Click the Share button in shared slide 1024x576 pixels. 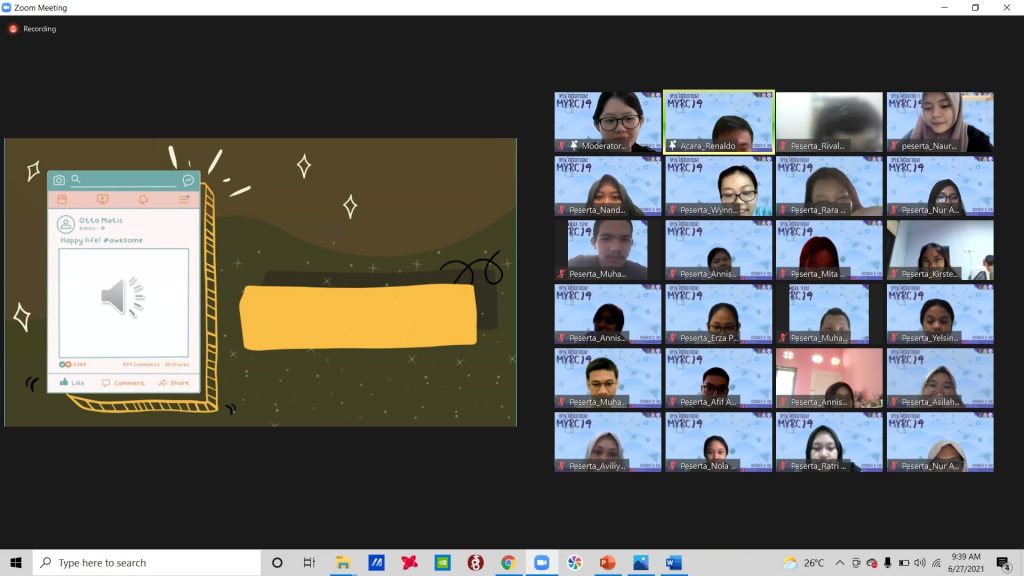click(x=174, y=383)
